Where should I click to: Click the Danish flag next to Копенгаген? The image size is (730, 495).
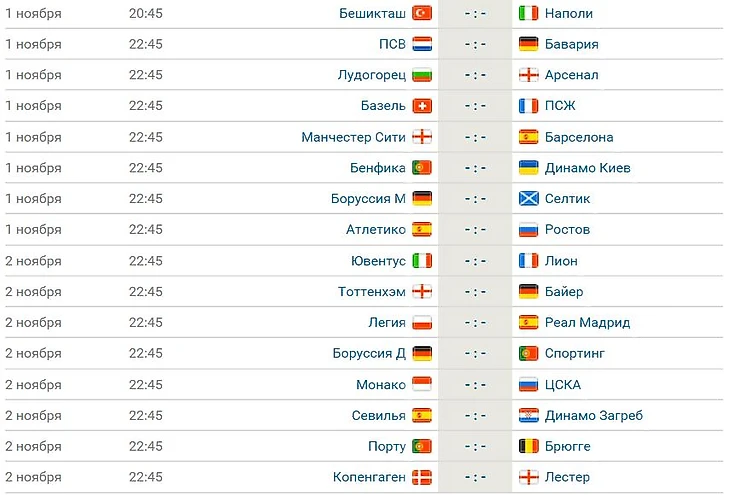click(422, 478)
